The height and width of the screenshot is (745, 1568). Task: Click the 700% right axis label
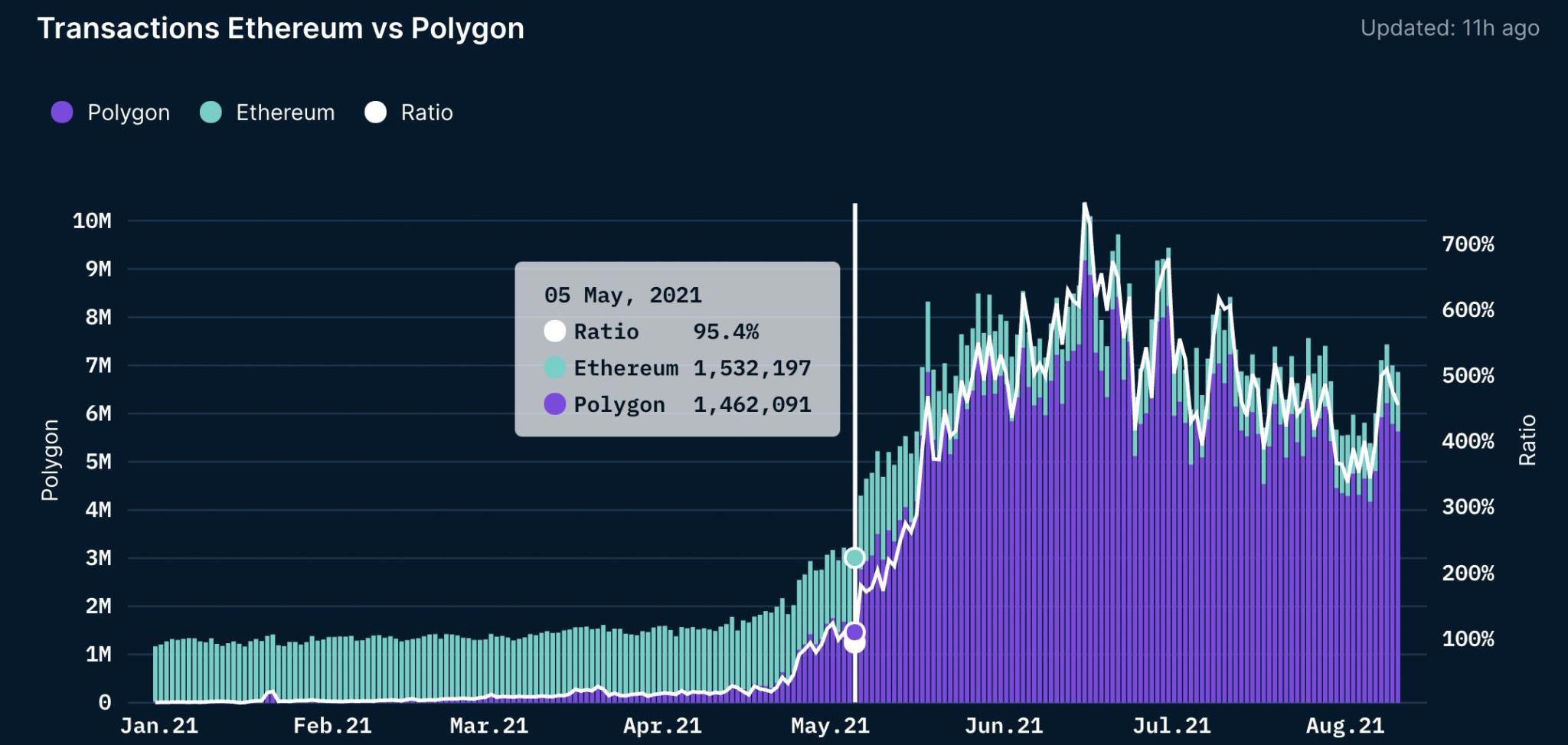tap(1468, 244)
